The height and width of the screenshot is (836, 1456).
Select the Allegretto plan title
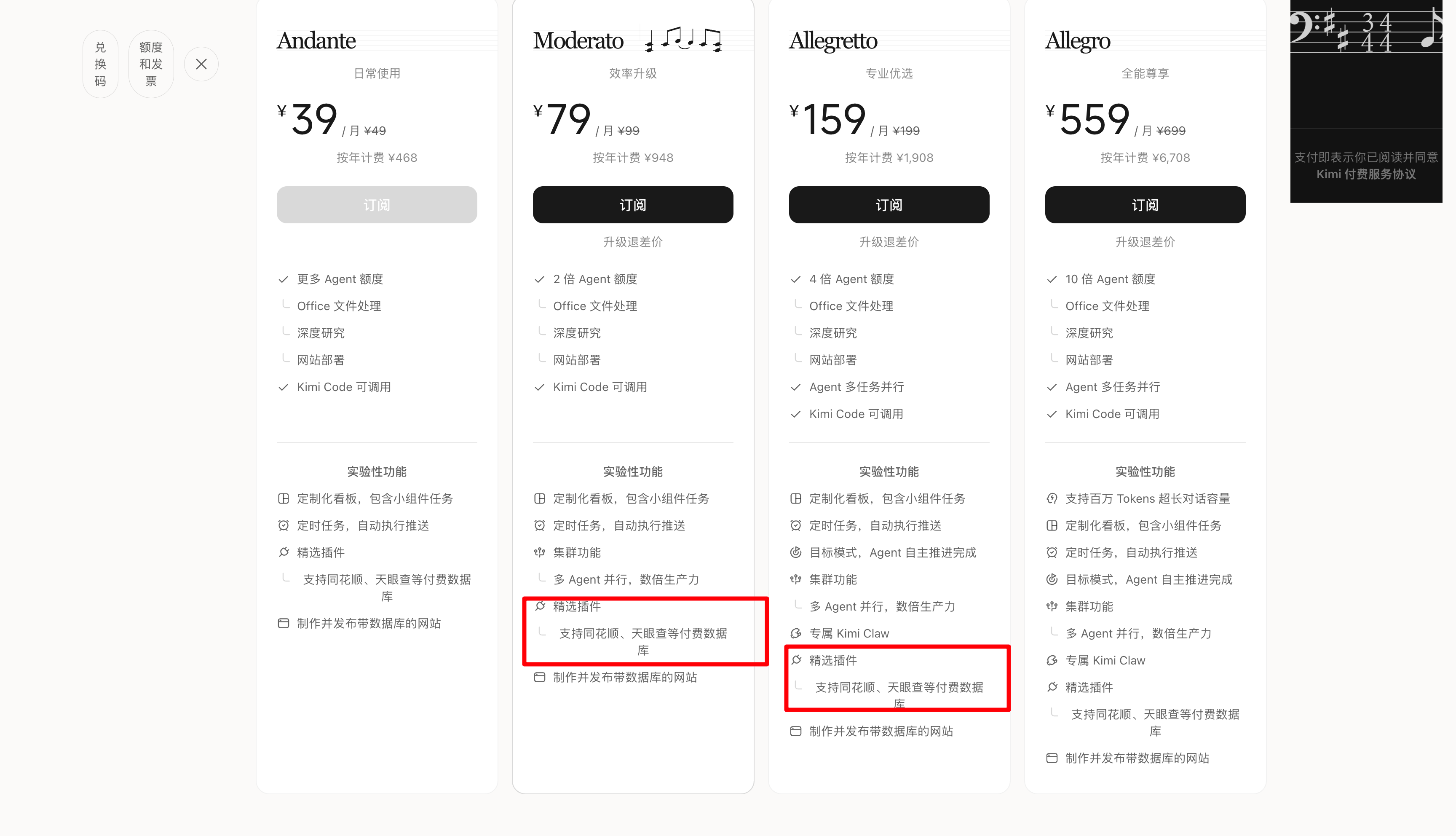[833, 41]
